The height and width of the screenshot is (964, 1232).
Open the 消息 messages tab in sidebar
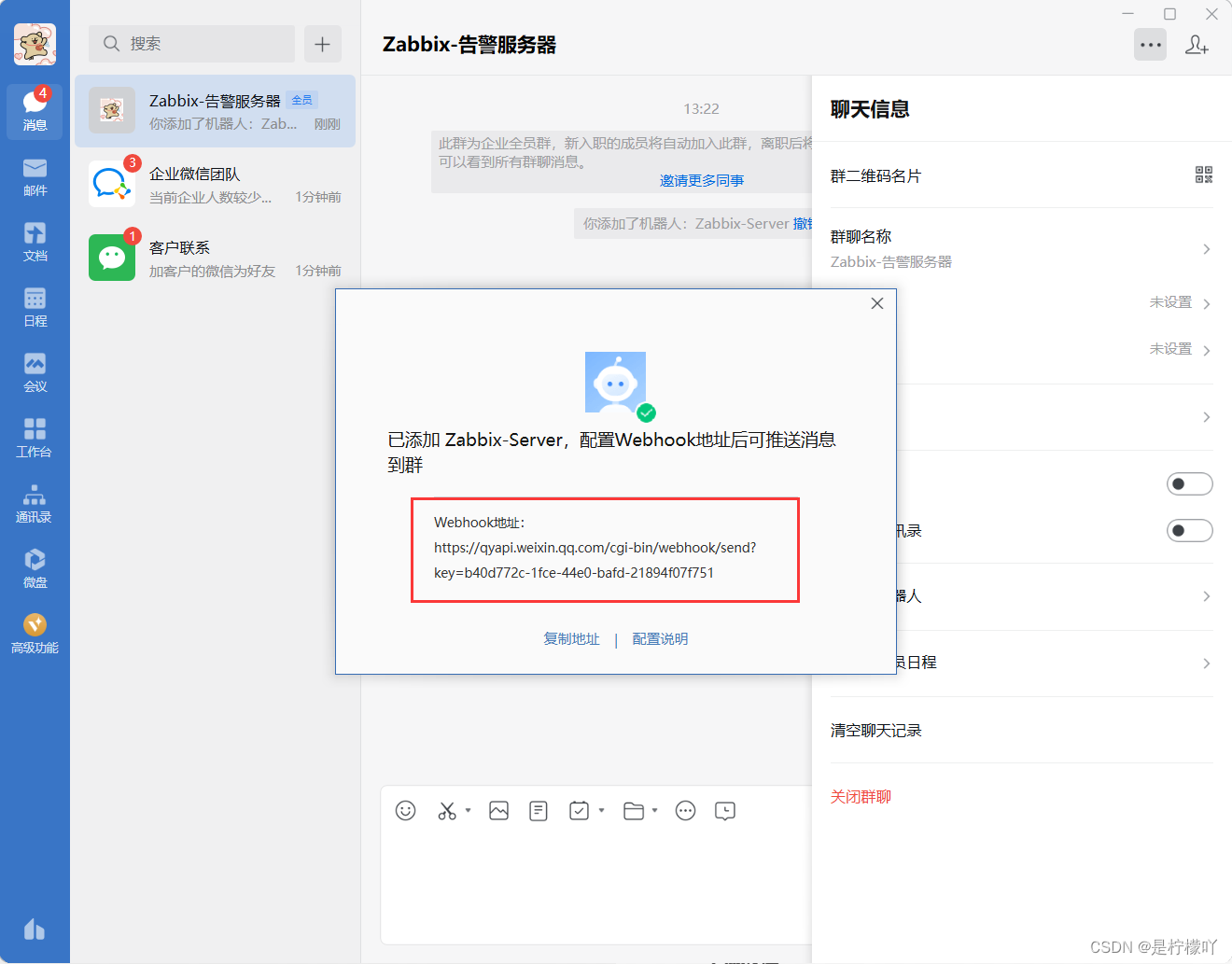35,112
